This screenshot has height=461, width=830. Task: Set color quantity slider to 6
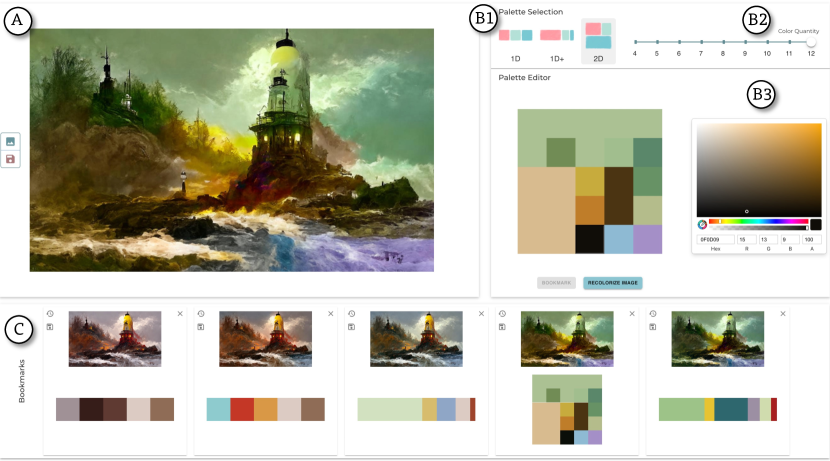679,42
